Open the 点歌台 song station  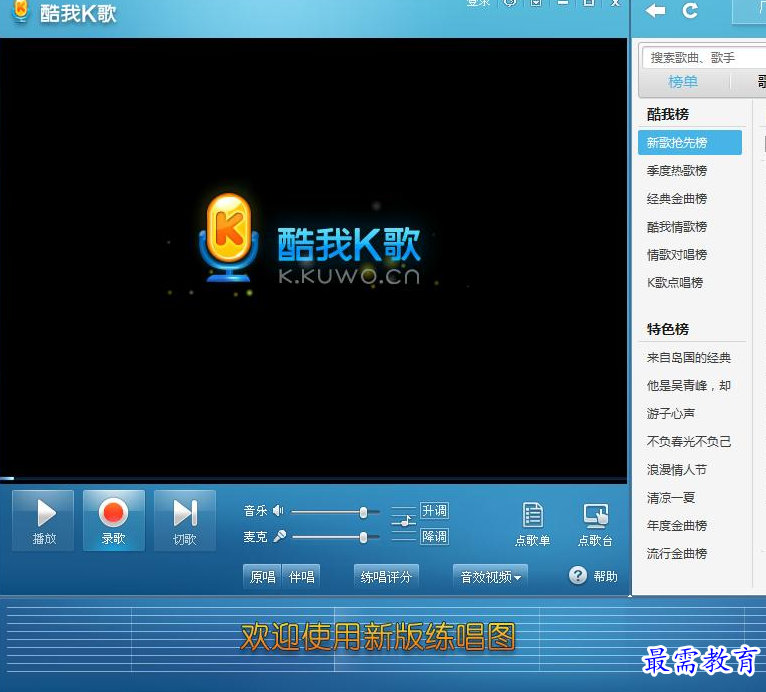click(x=595, y=524)
